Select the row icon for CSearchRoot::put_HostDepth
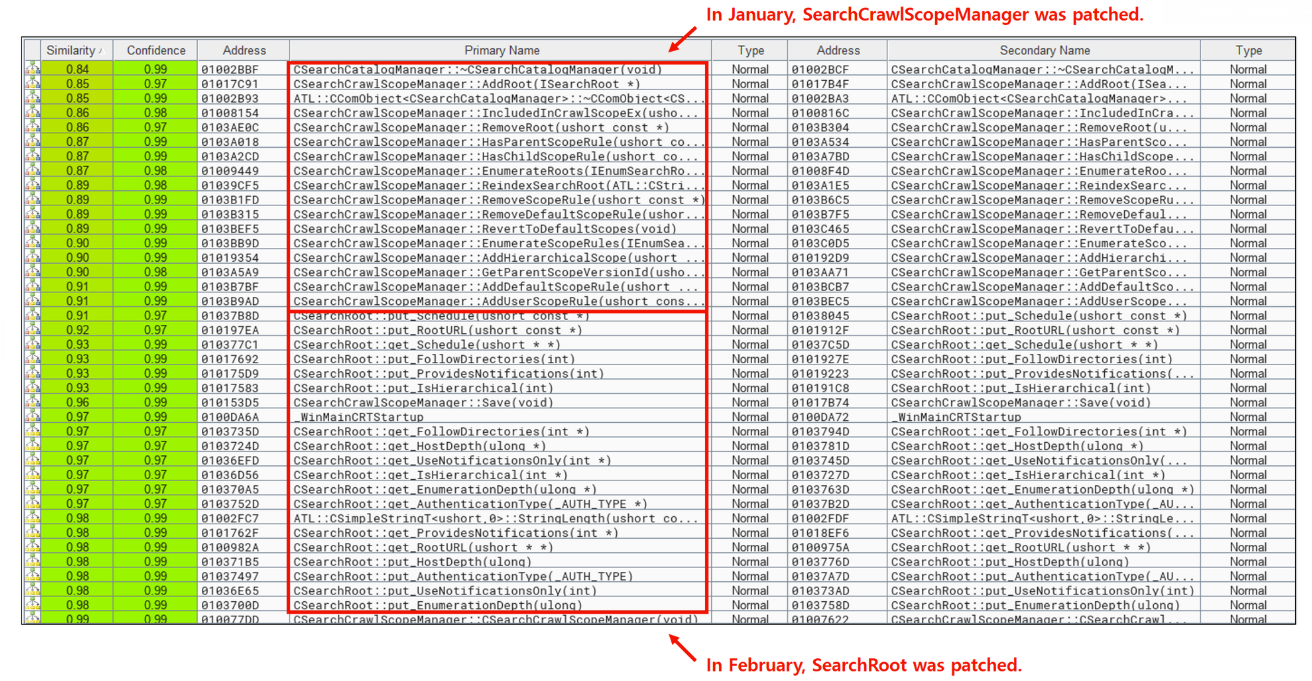The height and width of the screenshot is (681, 1312). tap(31, 562)
